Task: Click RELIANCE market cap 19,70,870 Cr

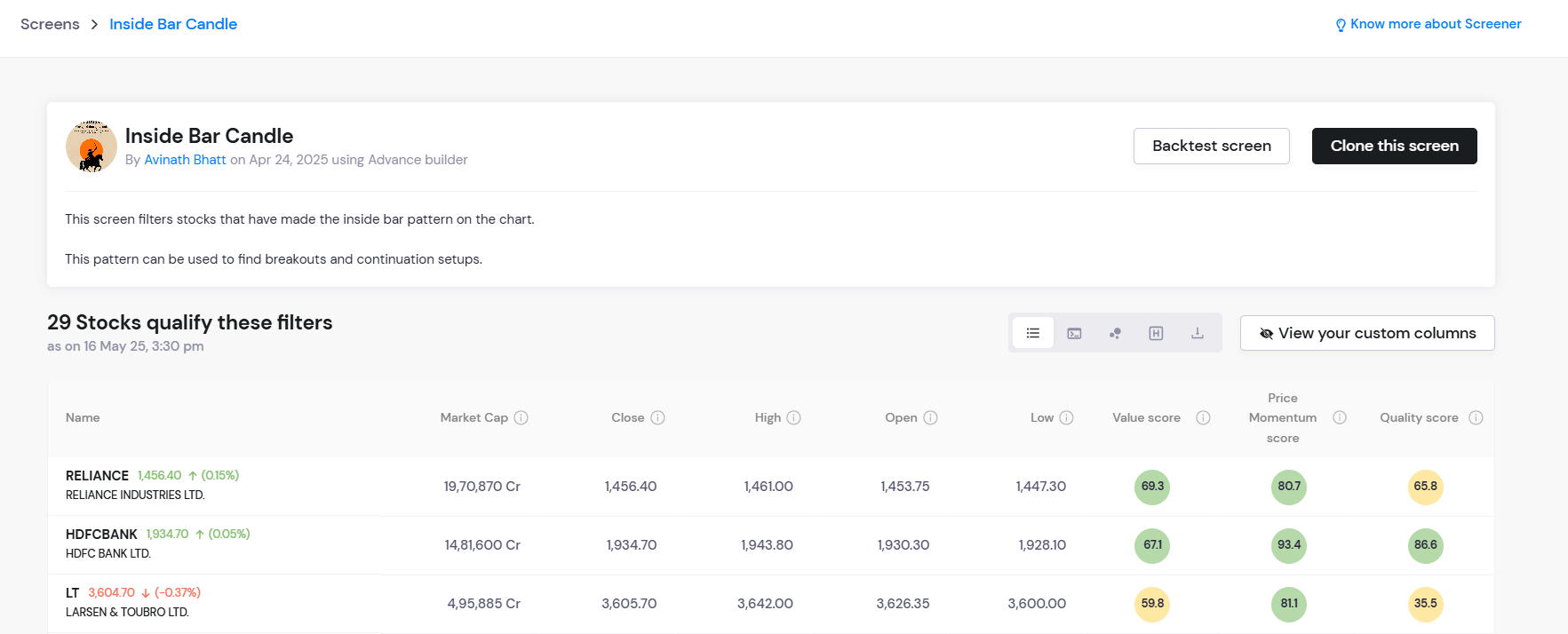Action: [482, 487]
